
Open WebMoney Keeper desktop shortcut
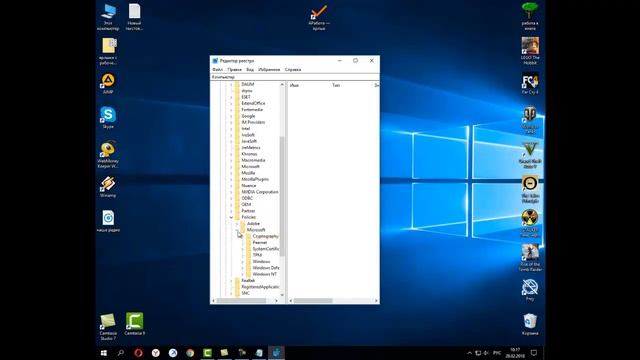[108, 155]
